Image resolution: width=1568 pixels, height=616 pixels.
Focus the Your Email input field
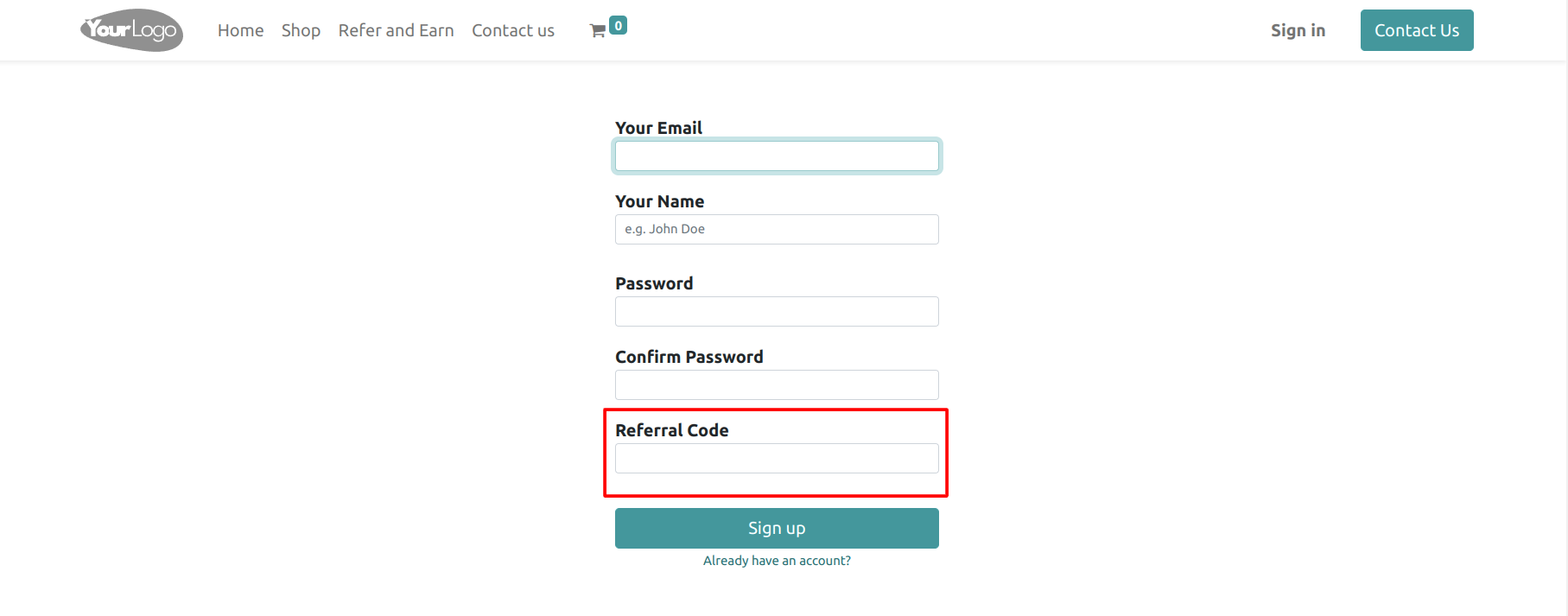click(x=777, y=156)
